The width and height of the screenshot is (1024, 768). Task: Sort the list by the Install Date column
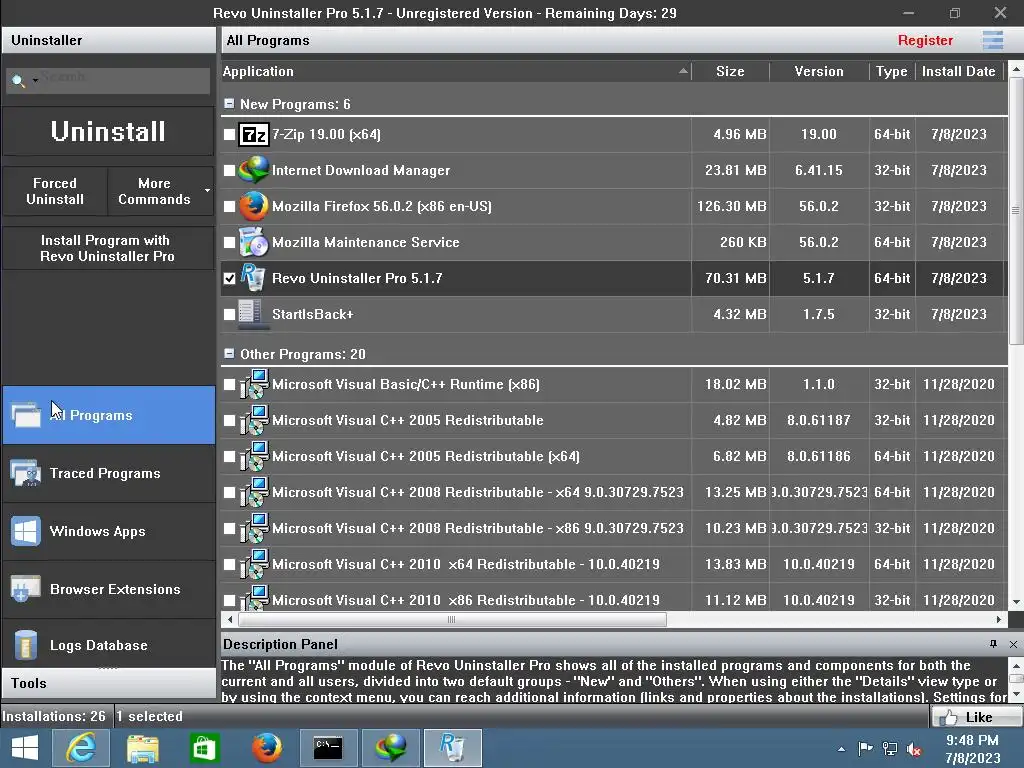point(958,71)
